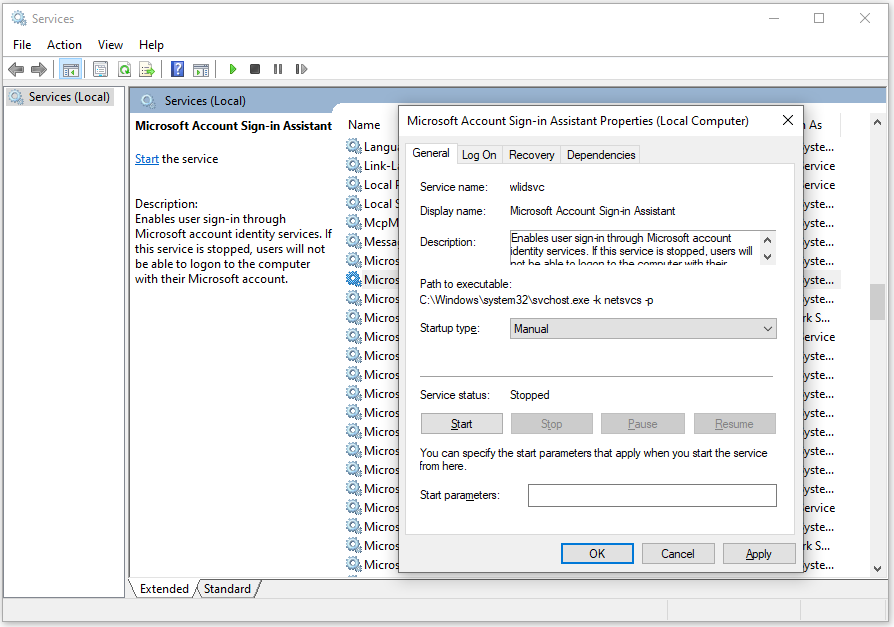Click the Stop Service toolbar icon
Viewport: 894px width, 627px height.
click(255, 69)
